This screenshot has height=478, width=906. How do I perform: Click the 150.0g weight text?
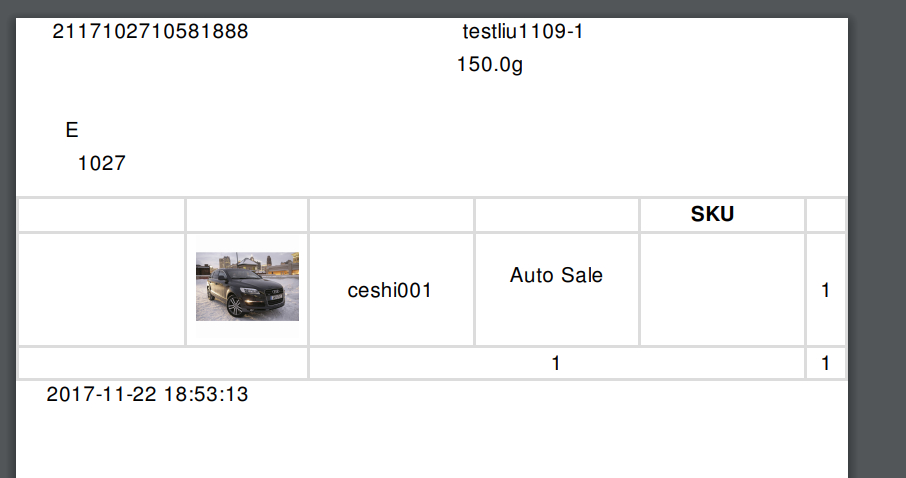490,64
